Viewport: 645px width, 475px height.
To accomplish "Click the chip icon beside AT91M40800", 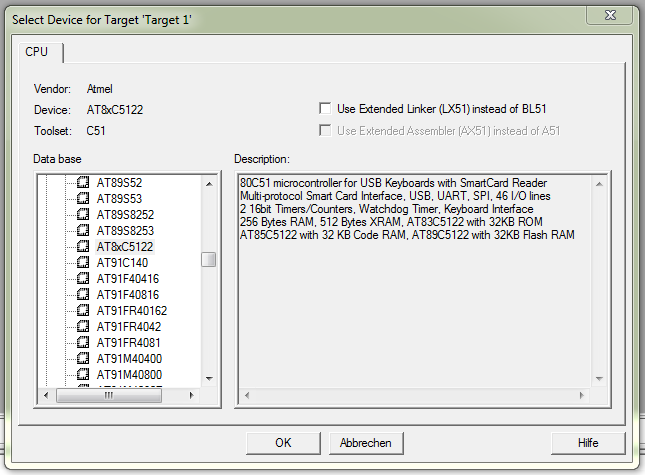I will tap(83, 375).
